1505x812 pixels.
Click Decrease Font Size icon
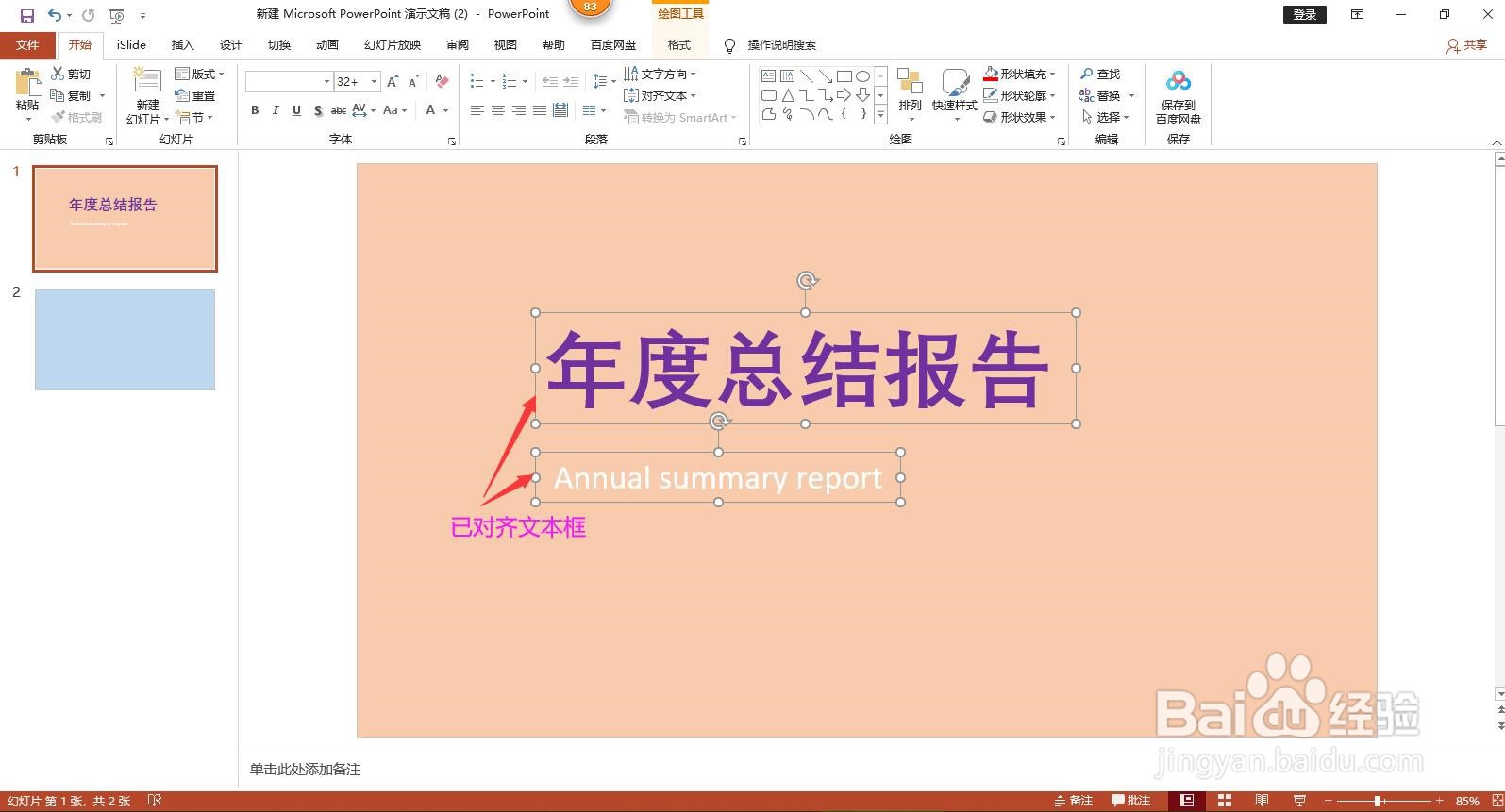pos(413,82)
